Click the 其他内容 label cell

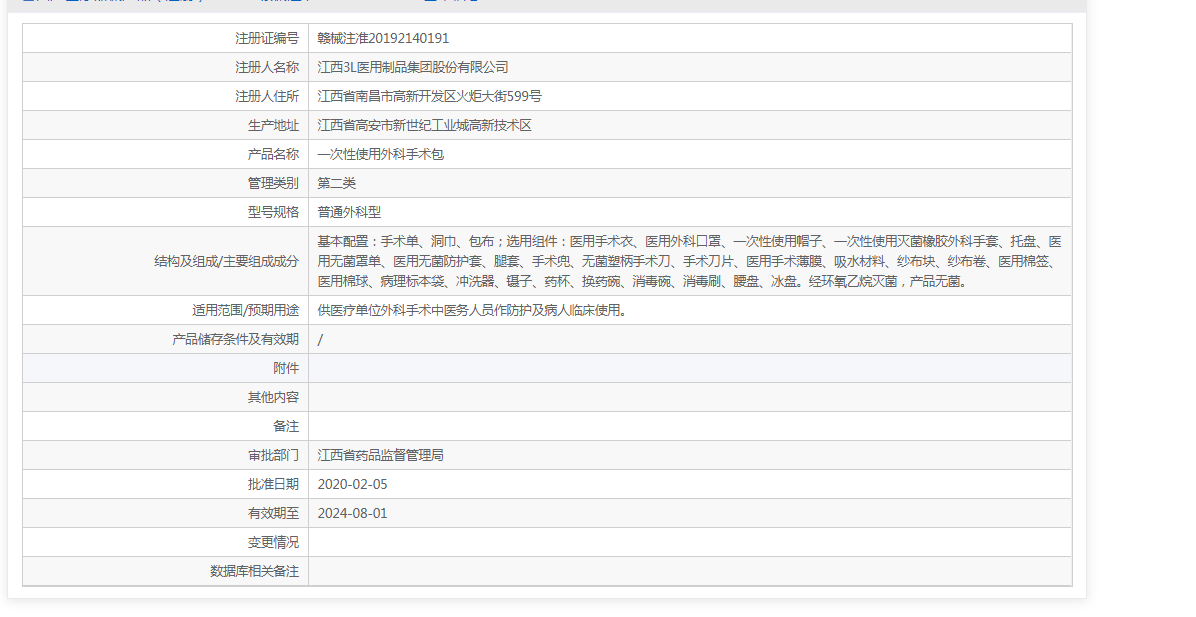pos(166,397)
